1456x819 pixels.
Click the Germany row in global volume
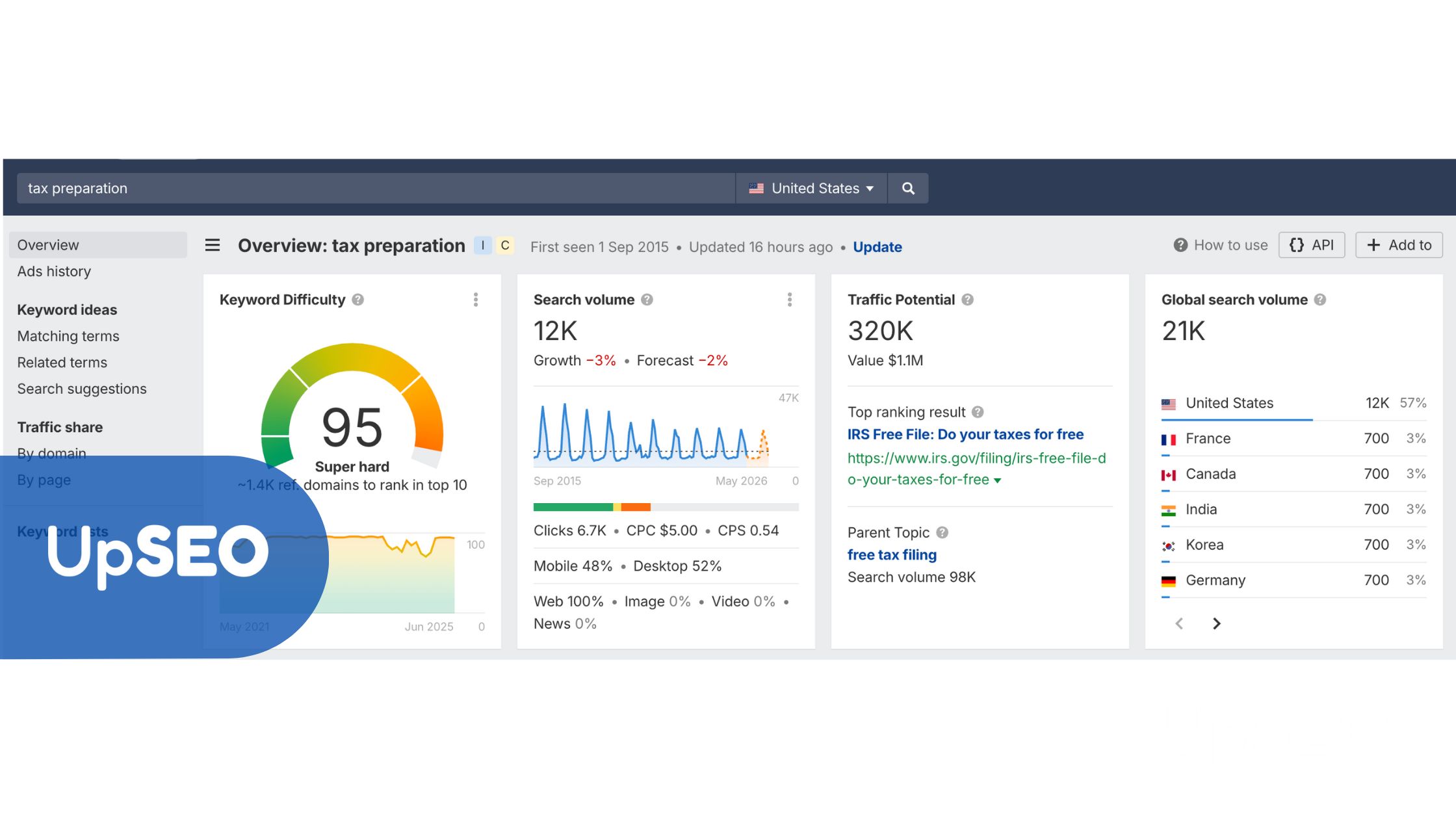pos(1293,580)
